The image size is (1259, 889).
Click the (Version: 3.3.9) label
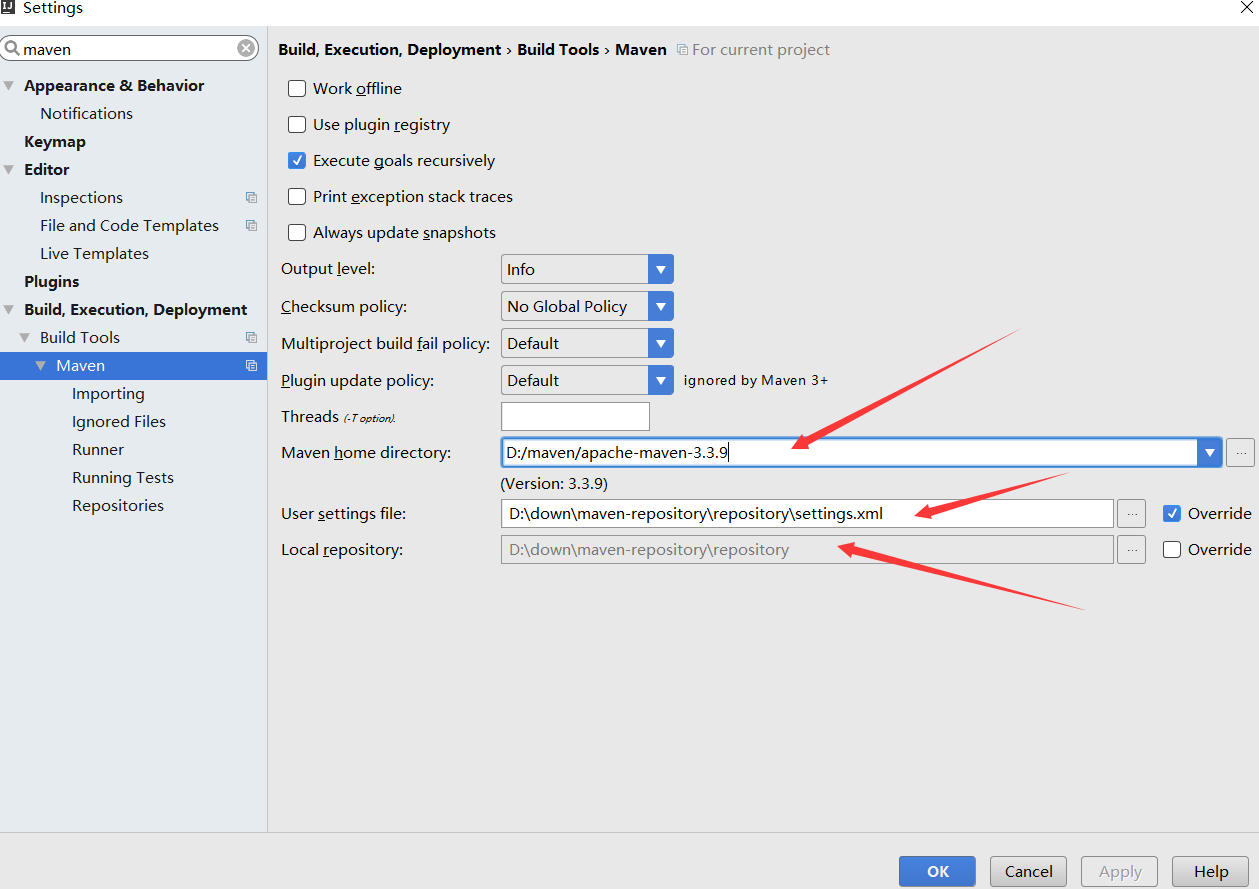pyautogui.click(x=554, y=484)
